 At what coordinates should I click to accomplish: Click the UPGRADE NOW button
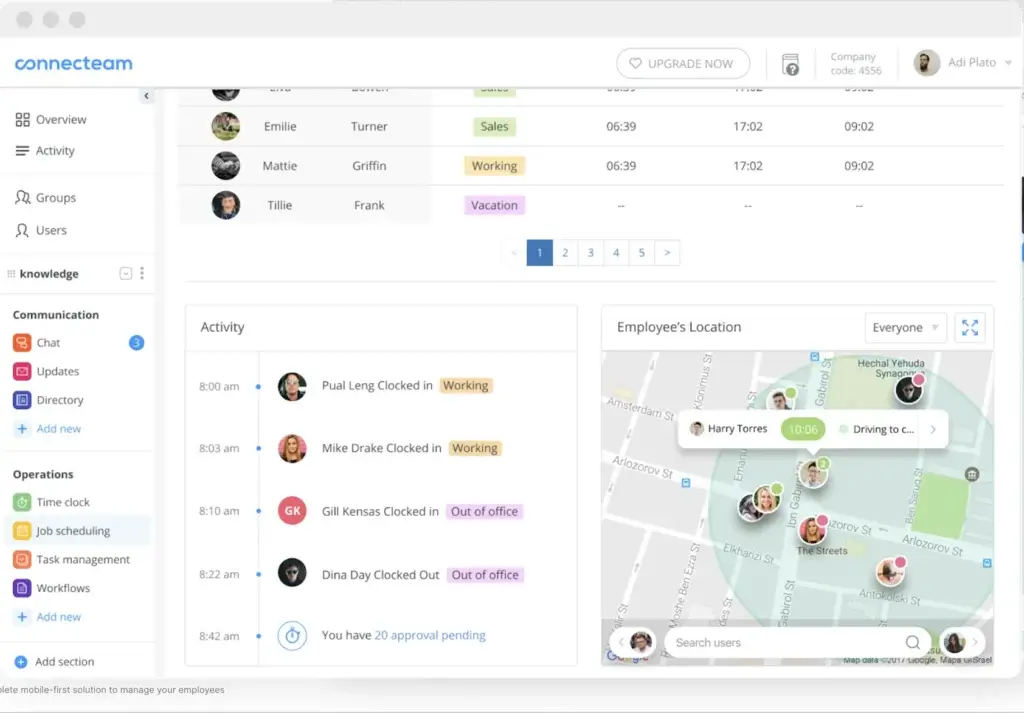(x=682, y=63)
